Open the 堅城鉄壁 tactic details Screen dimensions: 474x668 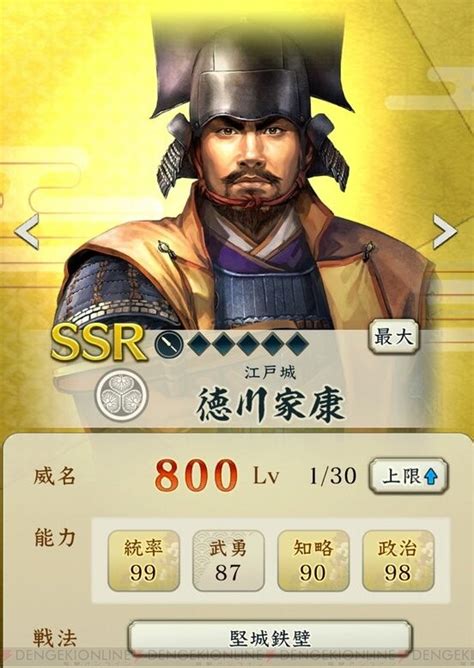270,639
